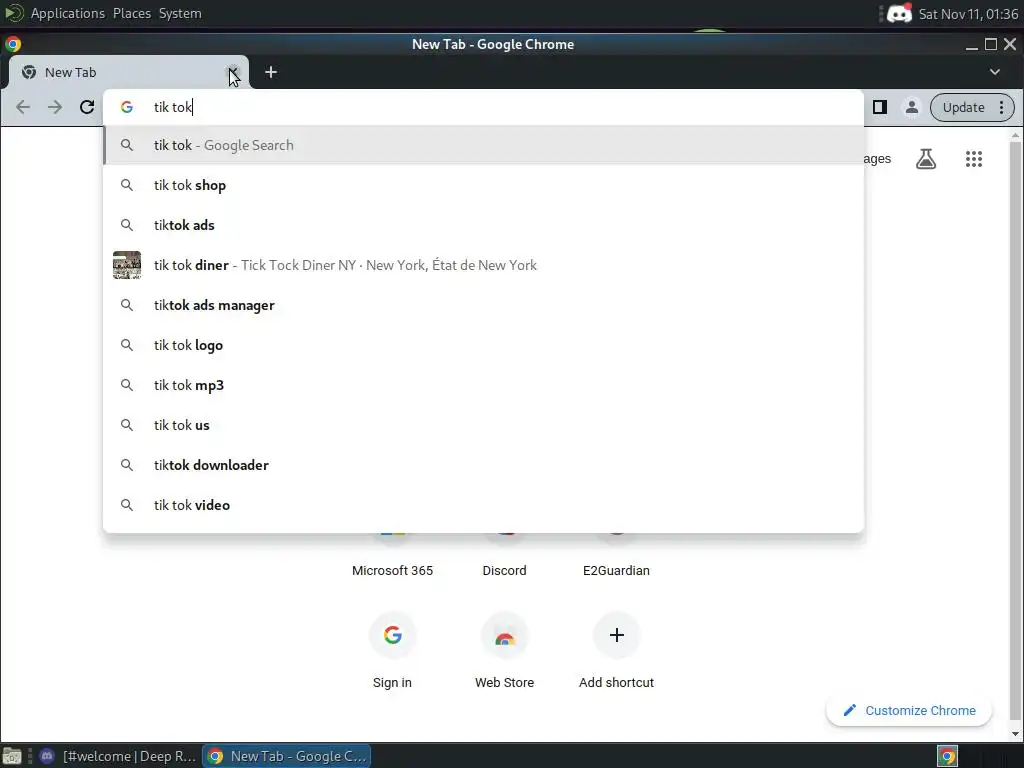Screen dimensions: 1024x768
Task: Switch to the '#welcome | Deep R...' taskbar window
Action: tap(118, 756)
